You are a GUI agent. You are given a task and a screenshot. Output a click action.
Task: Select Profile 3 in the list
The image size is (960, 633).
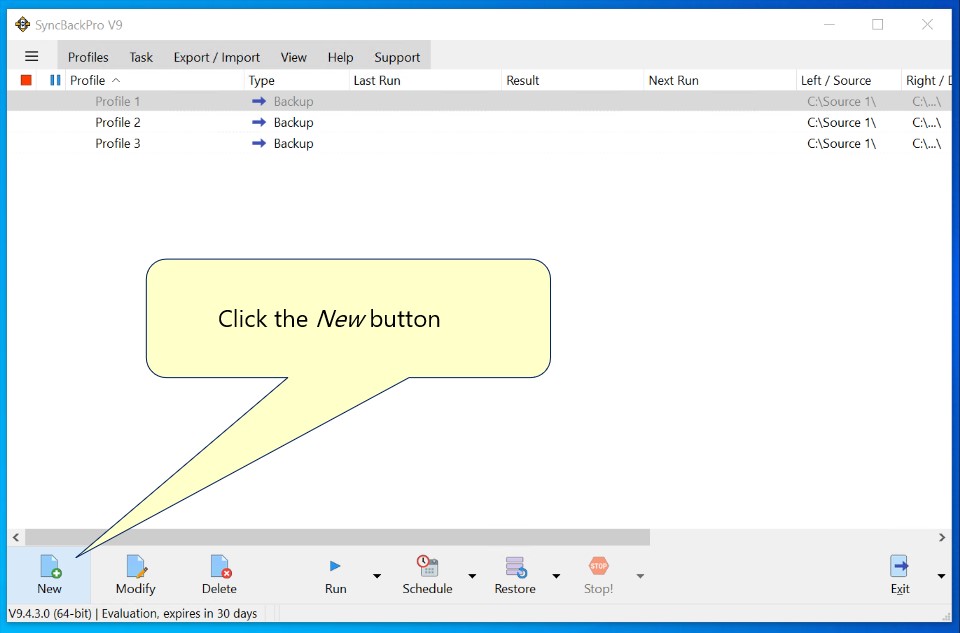118,143
